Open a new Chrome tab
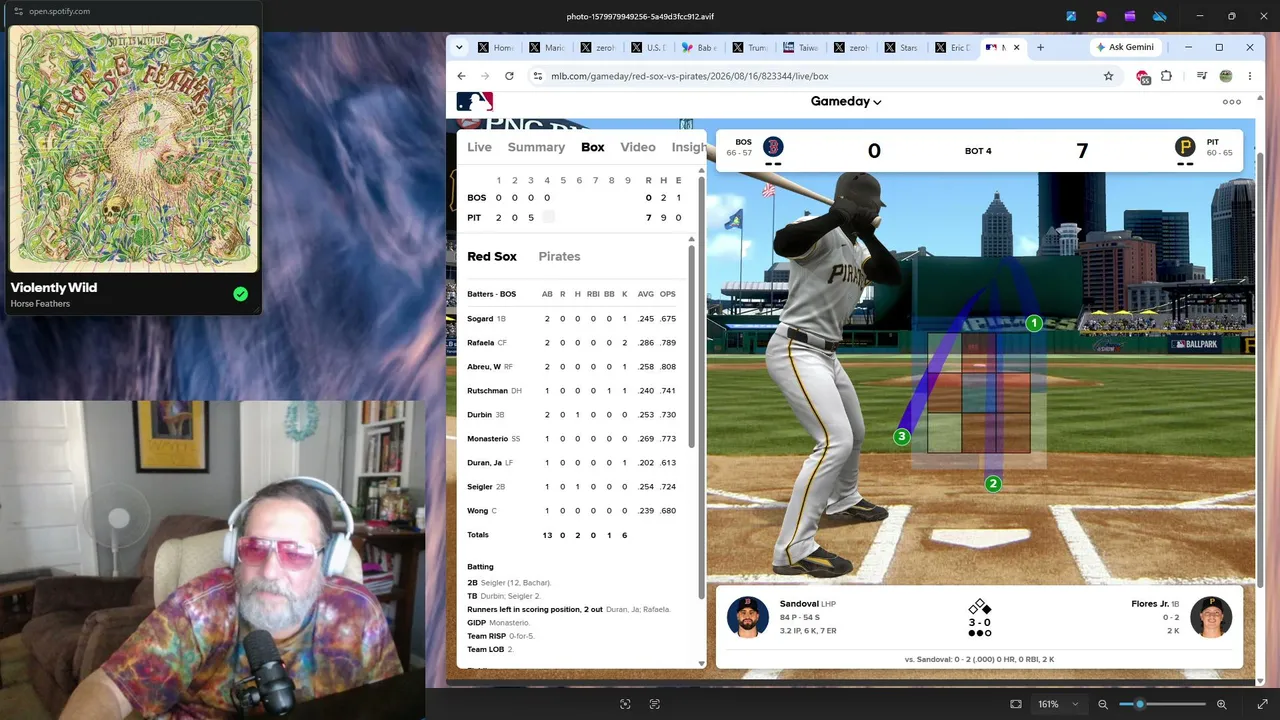 (1040, 47)
